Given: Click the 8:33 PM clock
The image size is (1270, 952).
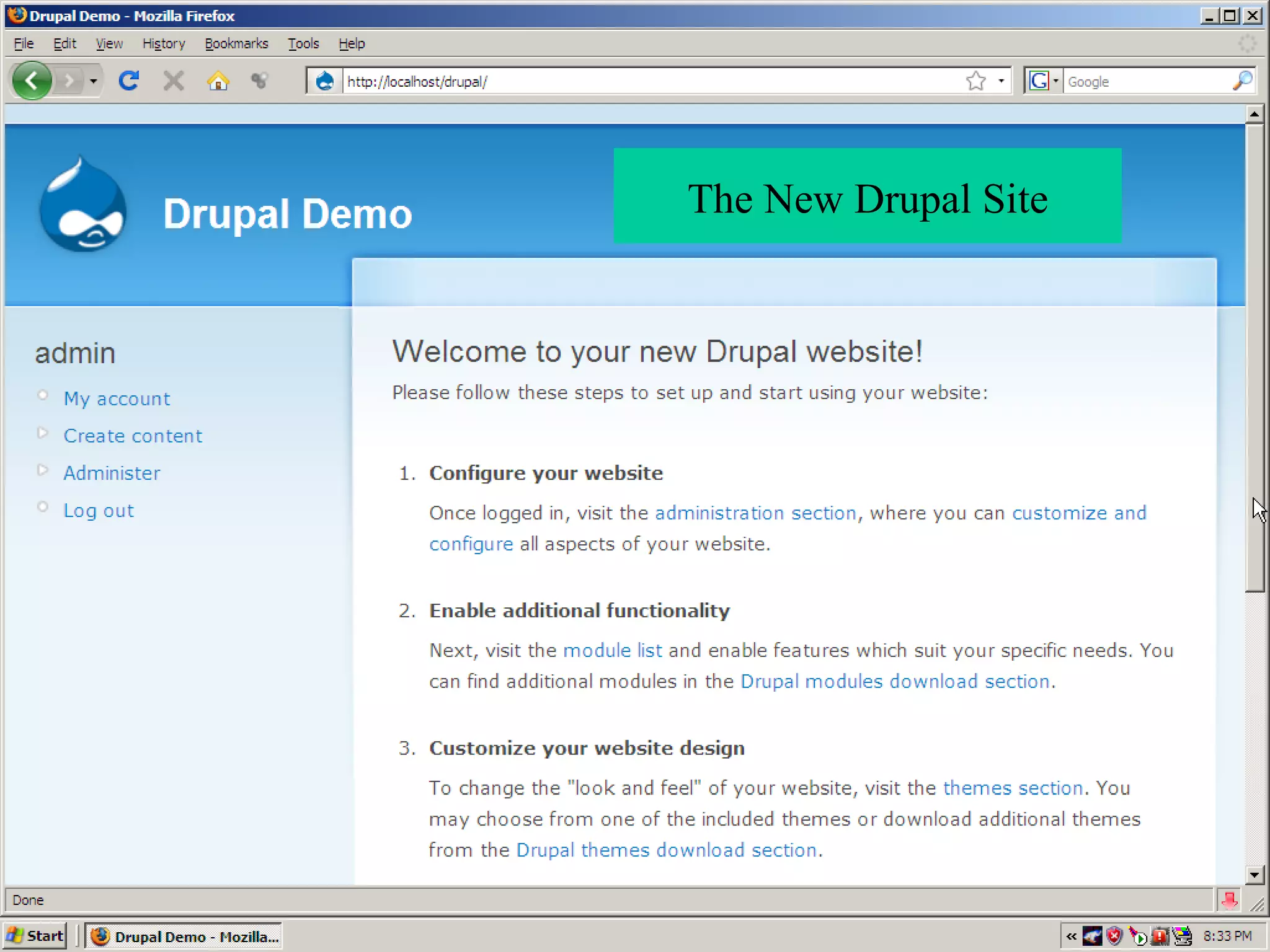Looking at the screenshot, I should coord(1227,936).
